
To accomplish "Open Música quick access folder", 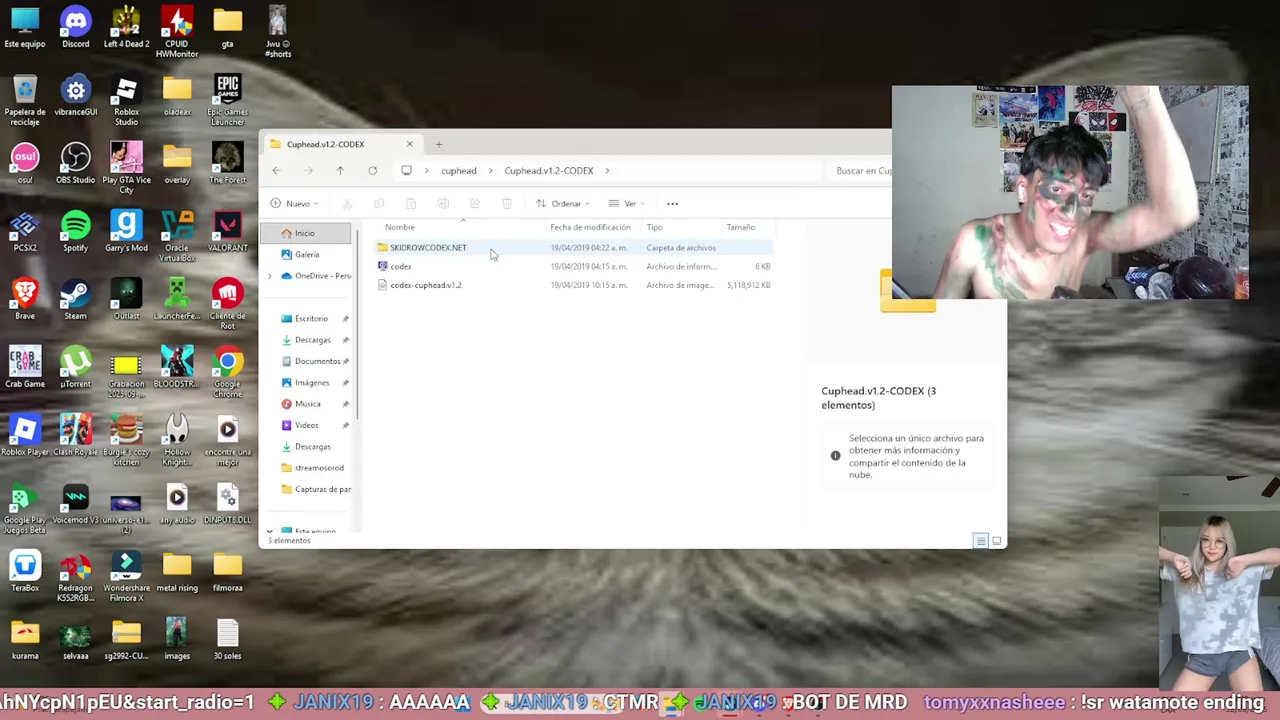I will coord(306,404).
